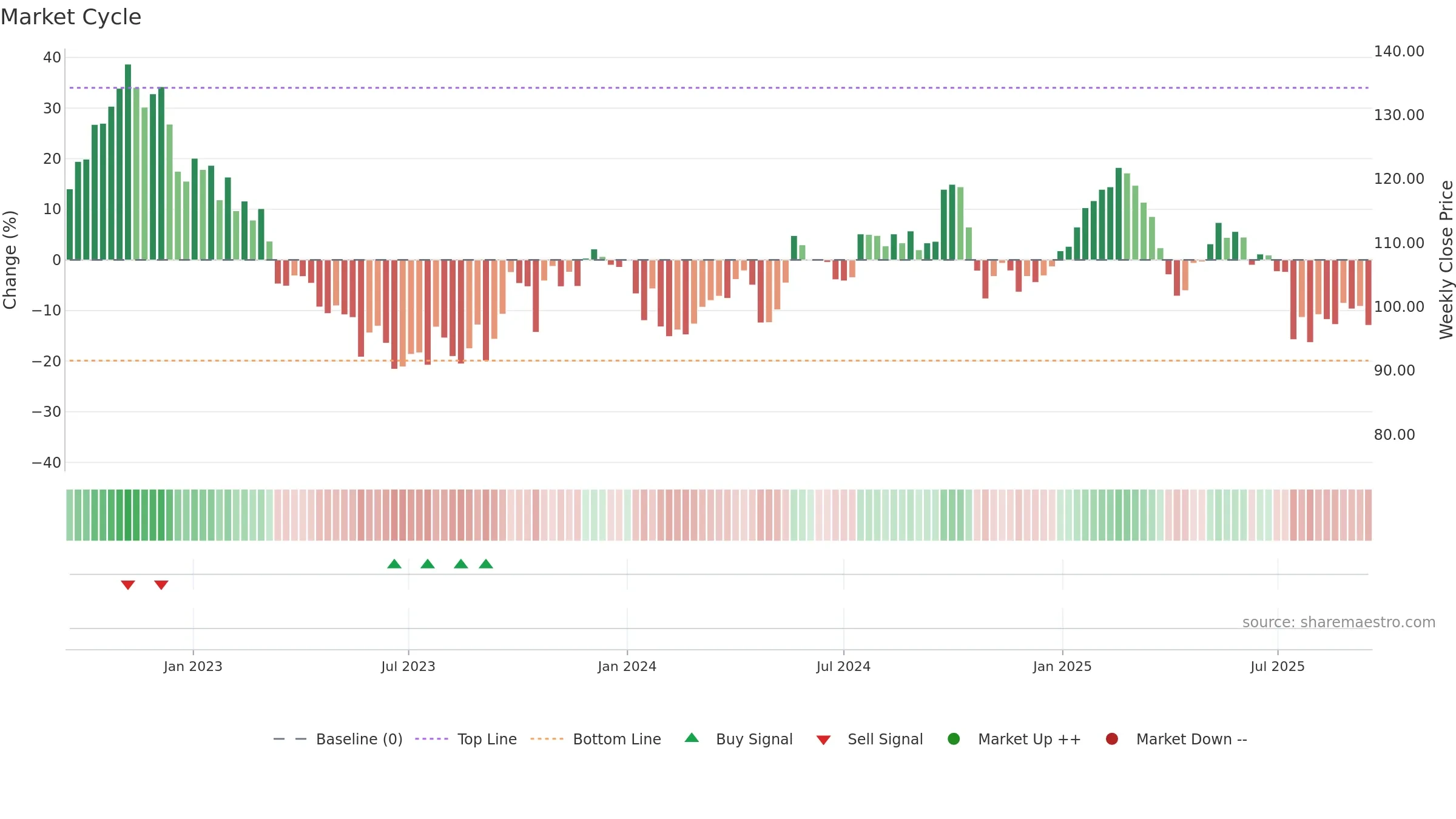Click the Jul 2024 axis label

(x=844, y=666)
